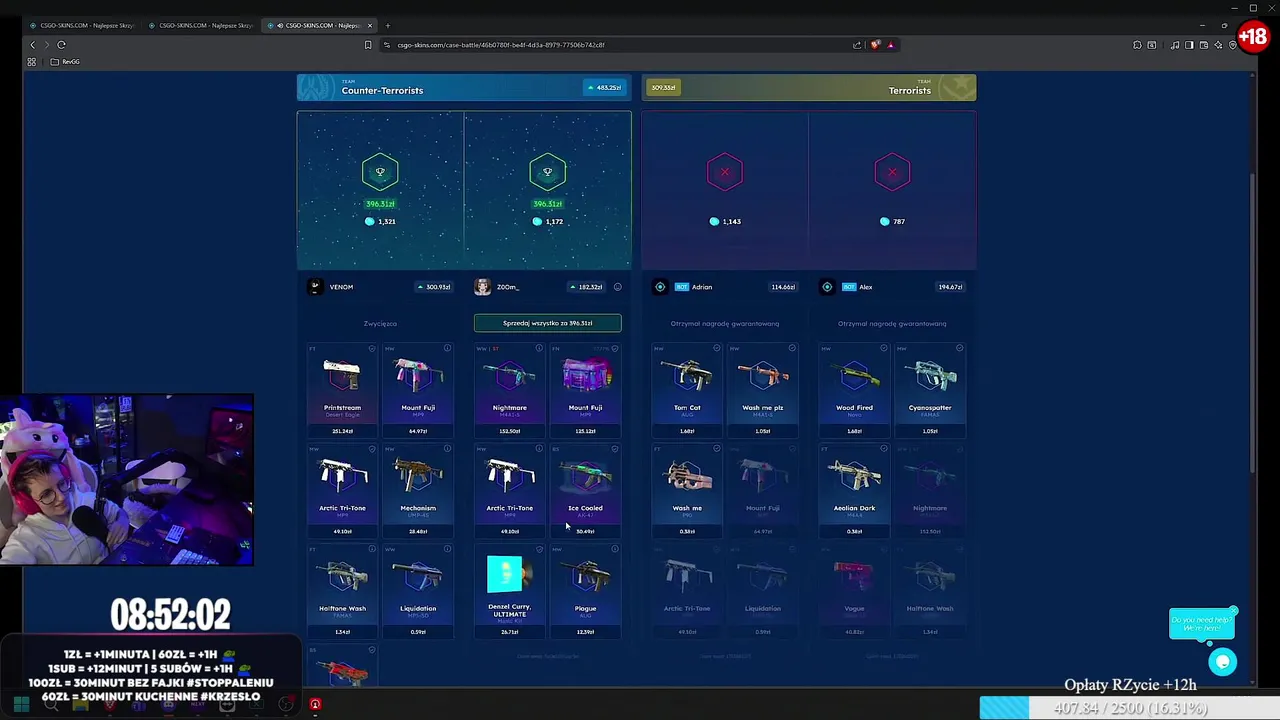
Task: Click the X hexagon above score 787
Action: pos(892,172)
